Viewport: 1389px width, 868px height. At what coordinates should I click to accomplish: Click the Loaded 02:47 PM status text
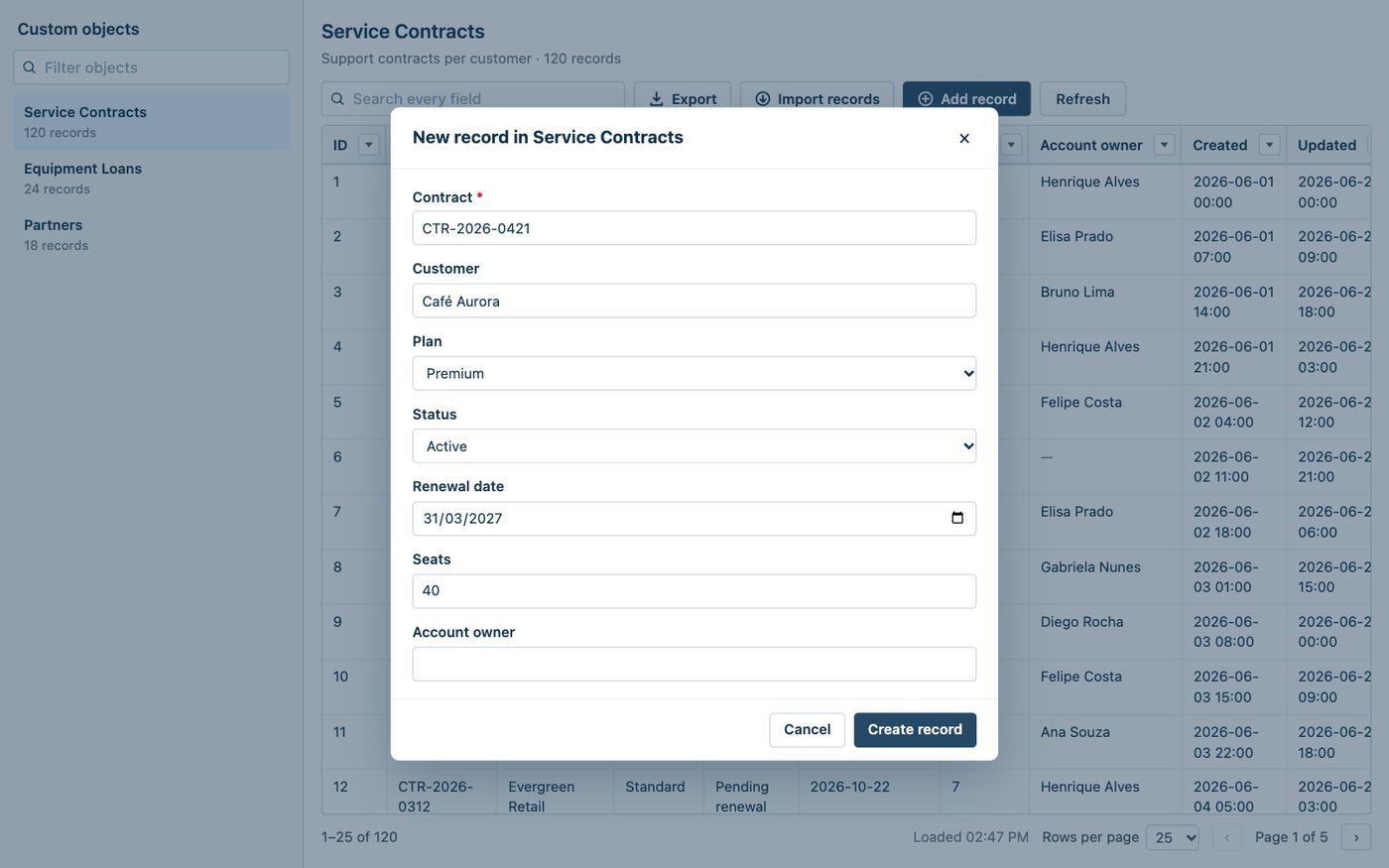click(x=970, y=837)
